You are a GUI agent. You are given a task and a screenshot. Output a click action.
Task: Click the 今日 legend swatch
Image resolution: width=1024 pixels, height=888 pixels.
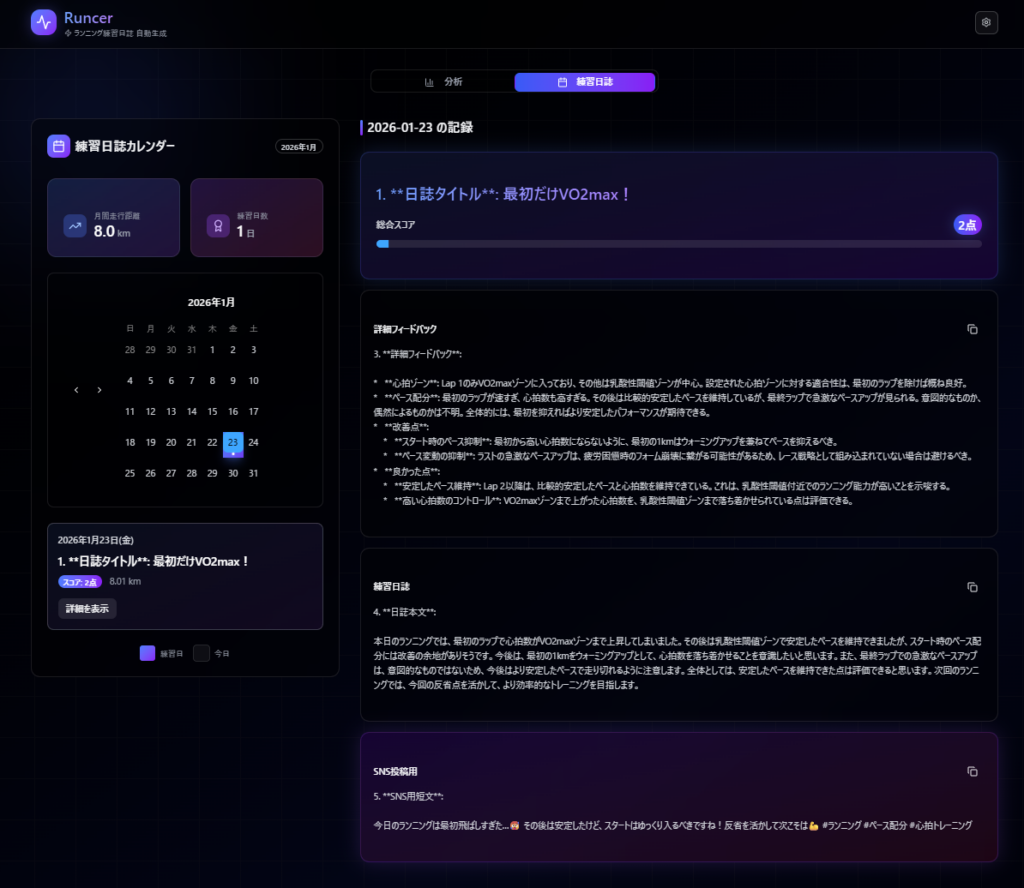pos(201,653)
